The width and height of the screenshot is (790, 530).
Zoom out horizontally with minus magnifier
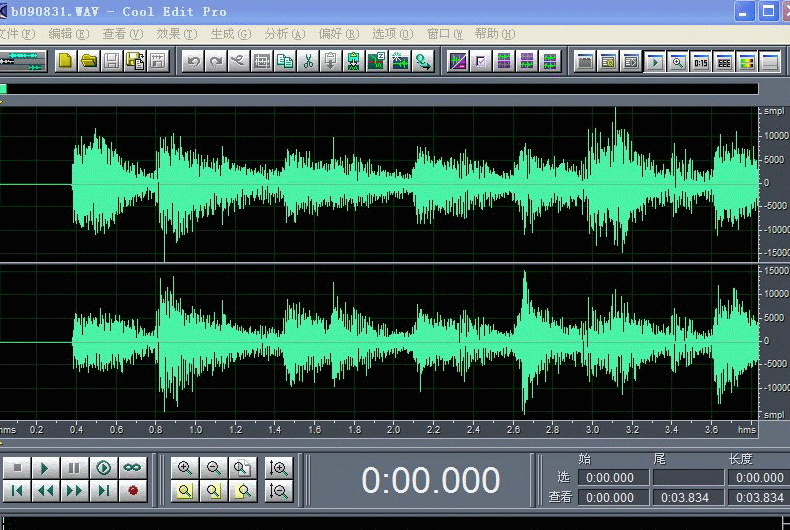(214, 468)
